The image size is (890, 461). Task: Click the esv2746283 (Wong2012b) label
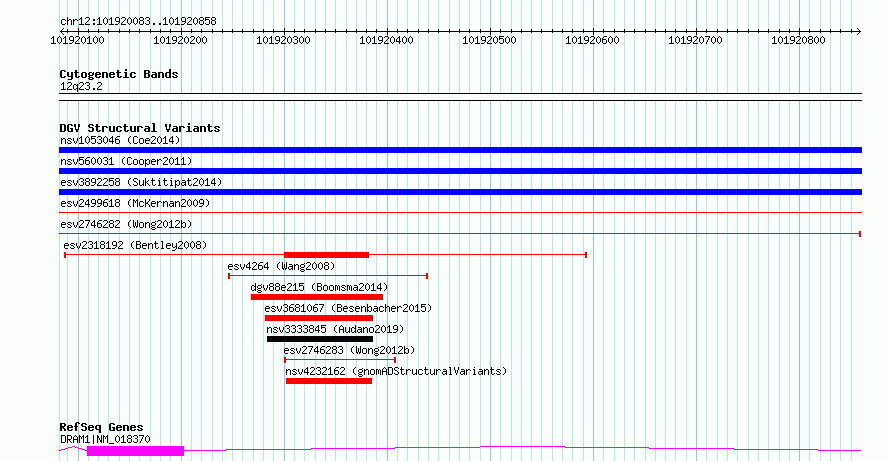(x=349, y=350)
